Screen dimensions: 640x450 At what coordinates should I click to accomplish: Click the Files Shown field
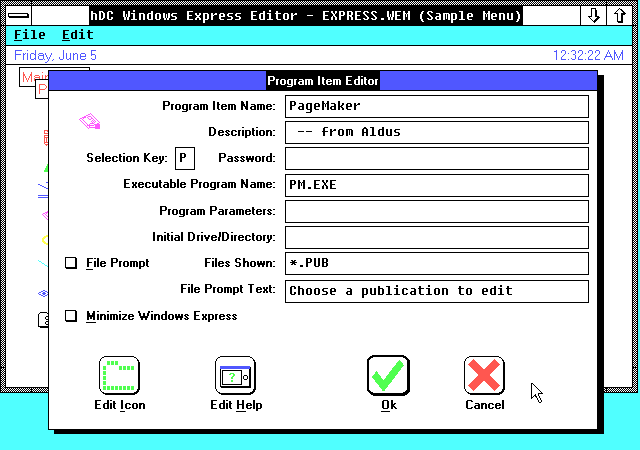click(x=437, y=263)
